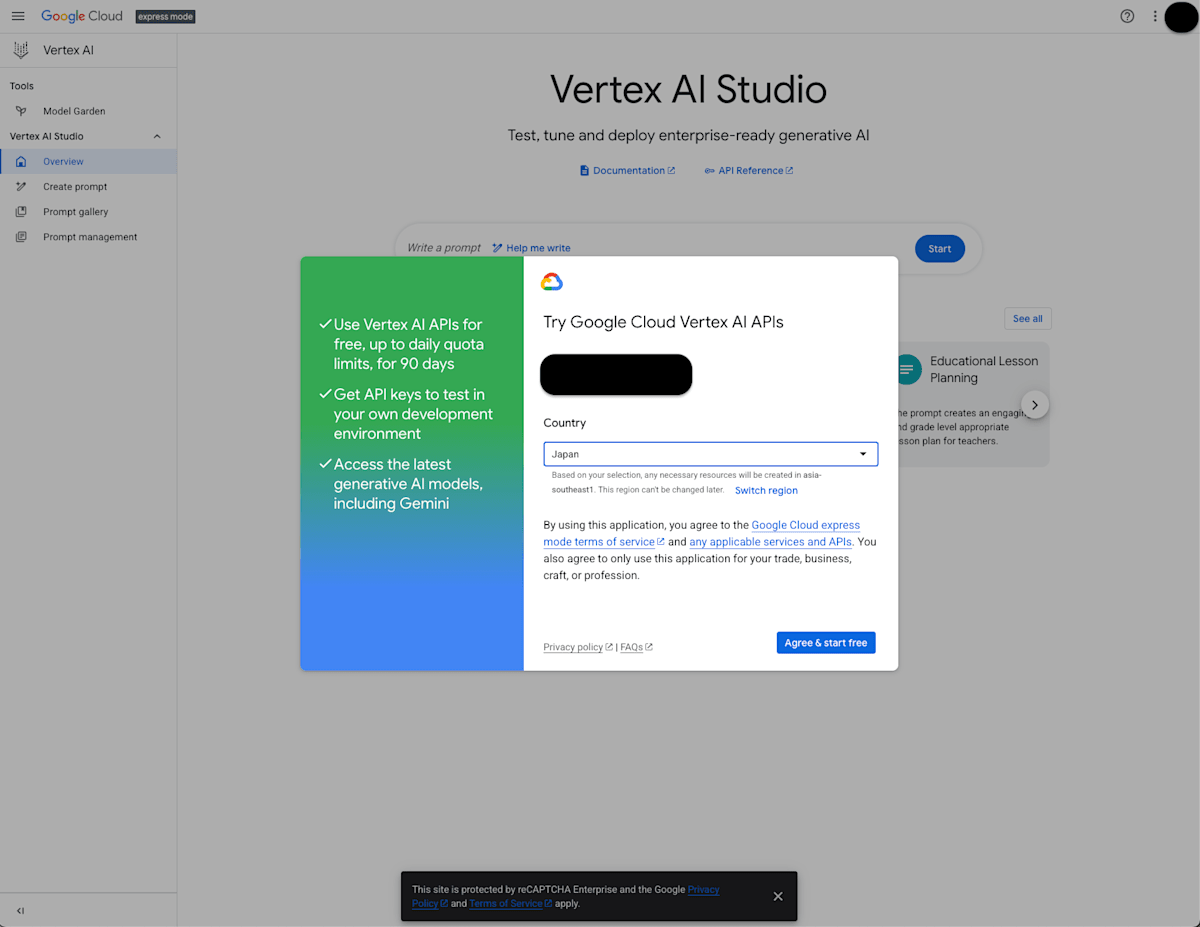Open the Country dropdown showing Japan

(711, 454)
